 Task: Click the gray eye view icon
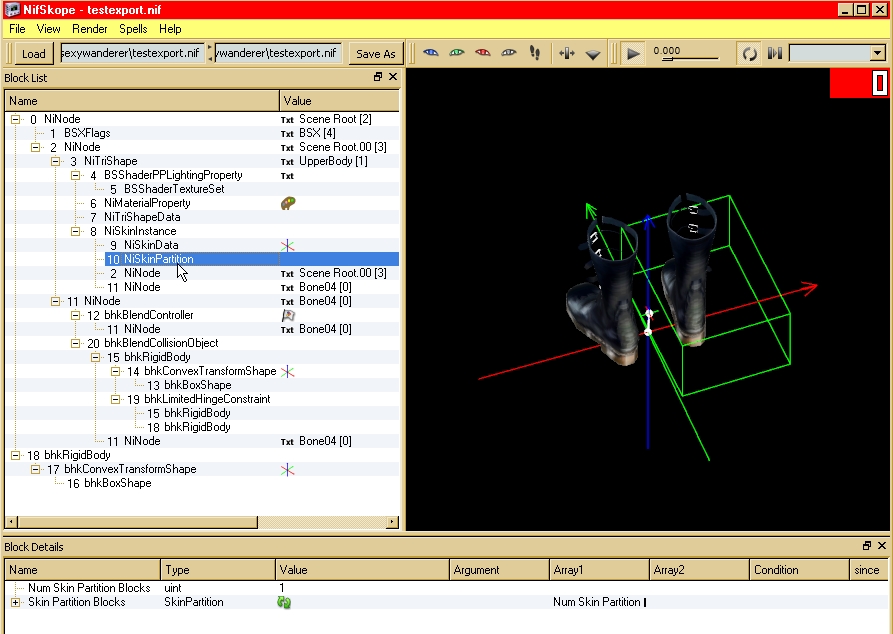point(509,53)
